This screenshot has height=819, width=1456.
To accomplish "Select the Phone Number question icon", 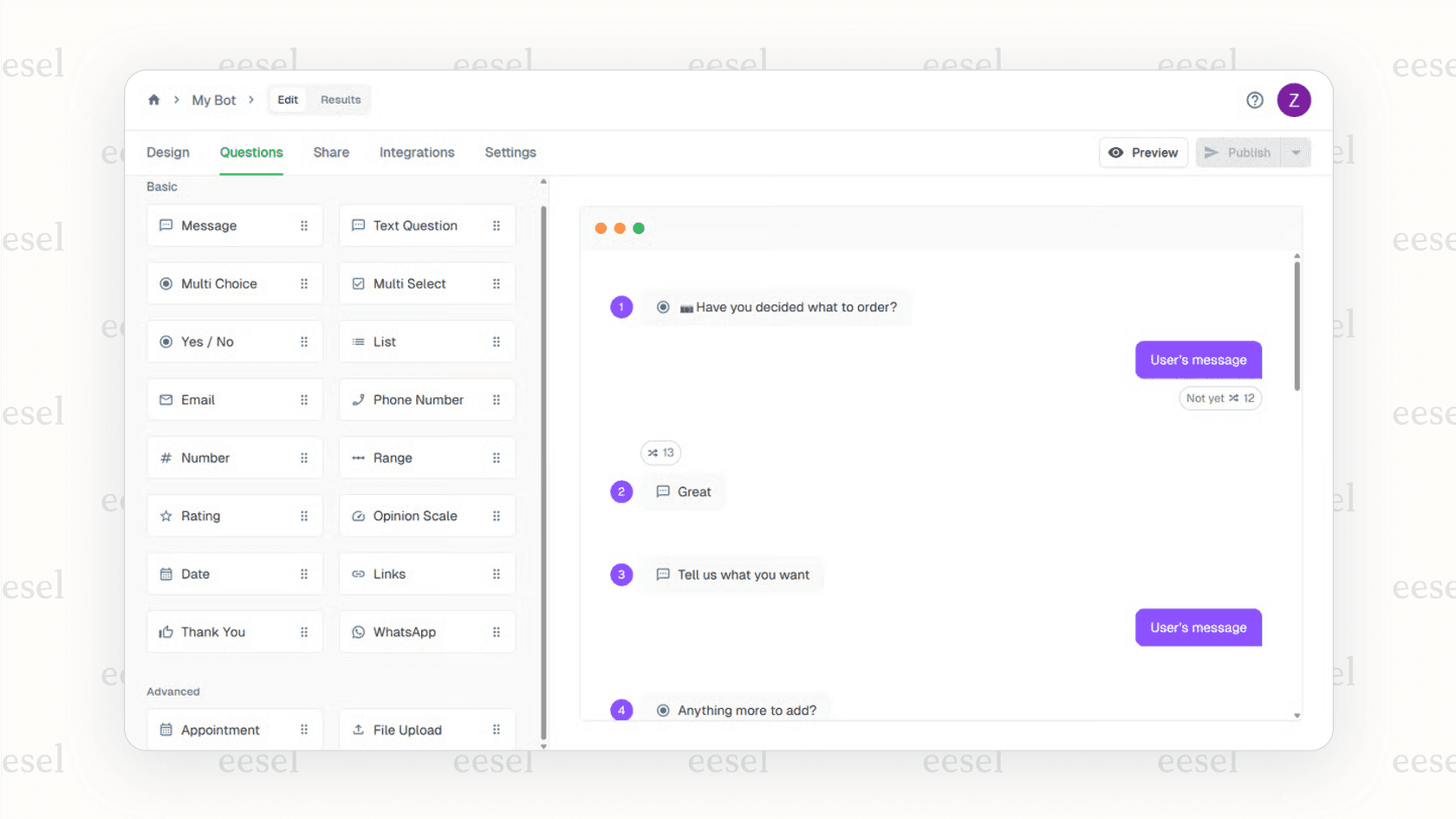I will coord(359,400).
